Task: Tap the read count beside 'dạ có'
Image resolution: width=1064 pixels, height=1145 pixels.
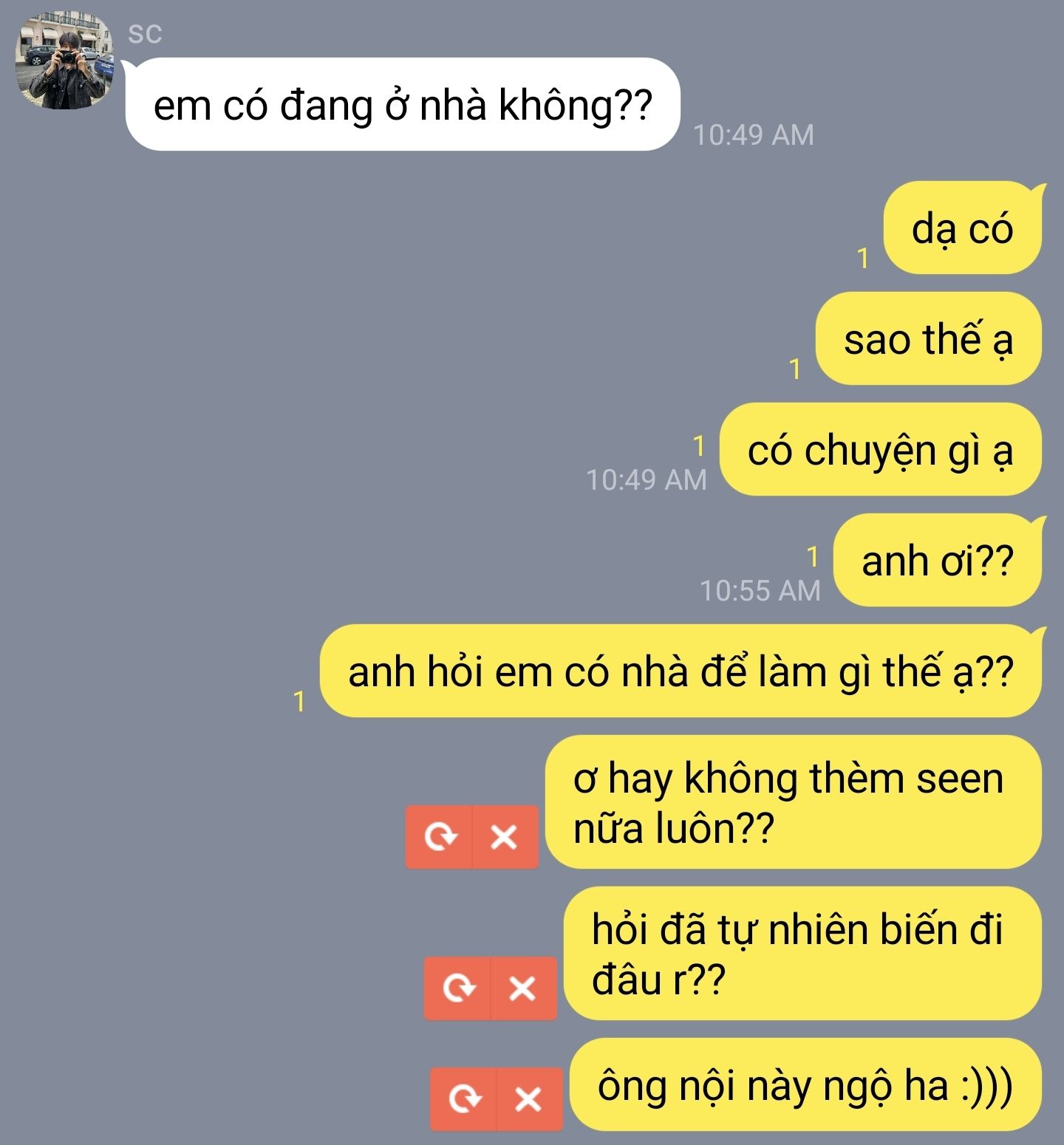Action: (x=862, y=259)
